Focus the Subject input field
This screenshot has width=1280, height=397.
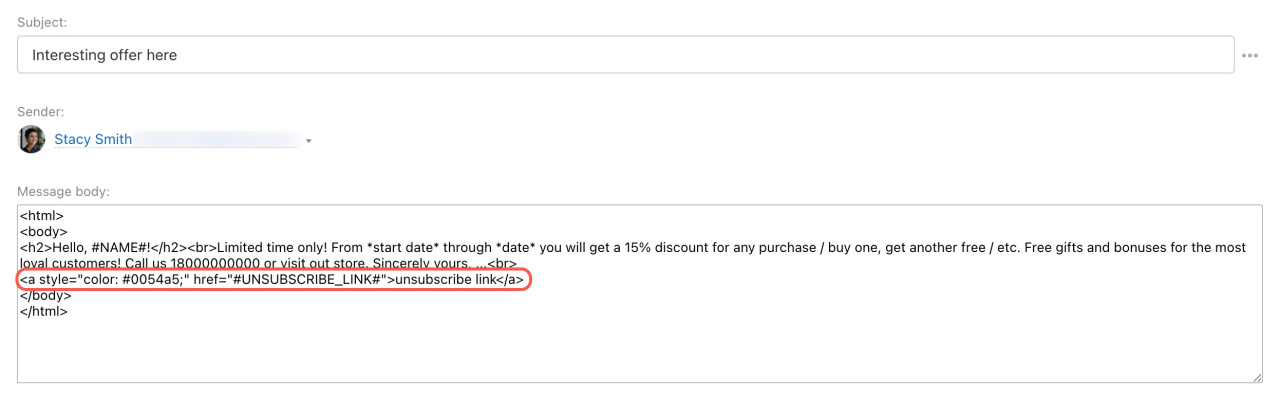(625, 55)
